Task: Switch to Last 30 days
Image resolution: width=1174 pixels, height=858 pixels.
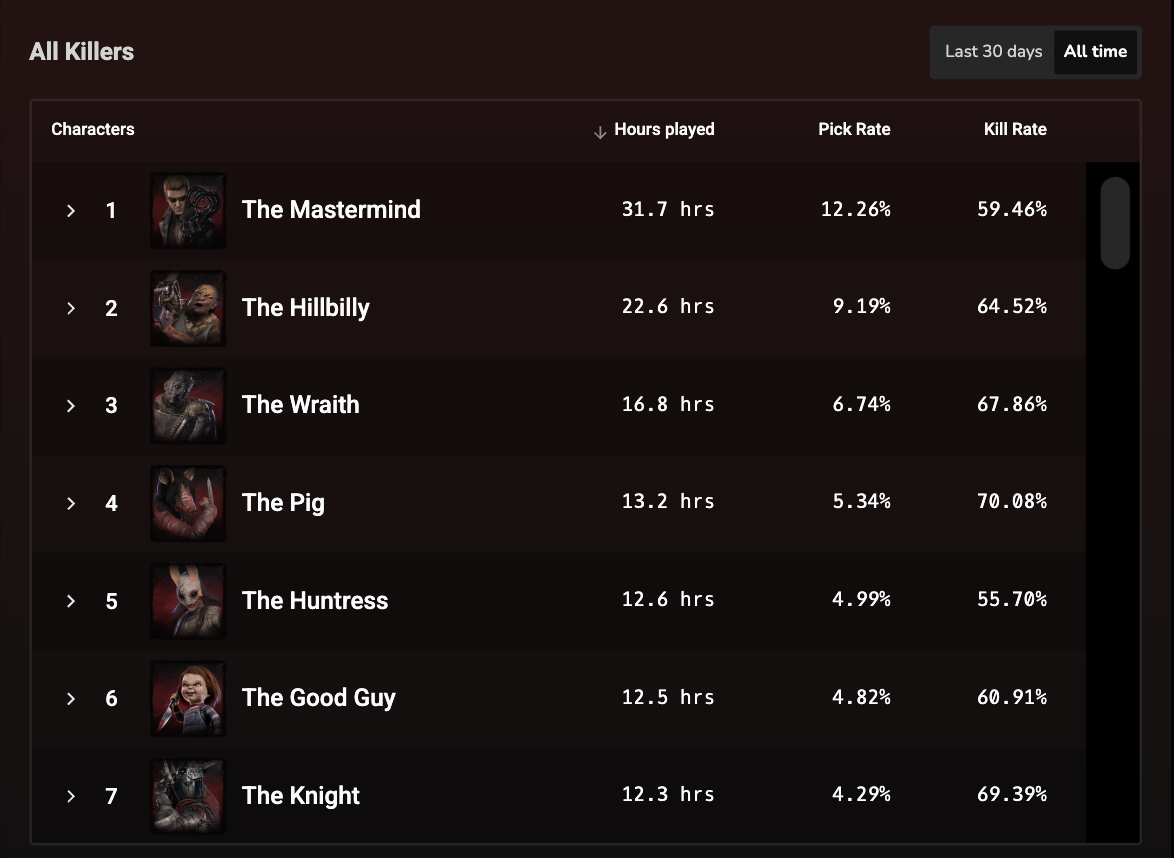Action: coord(993,52)
